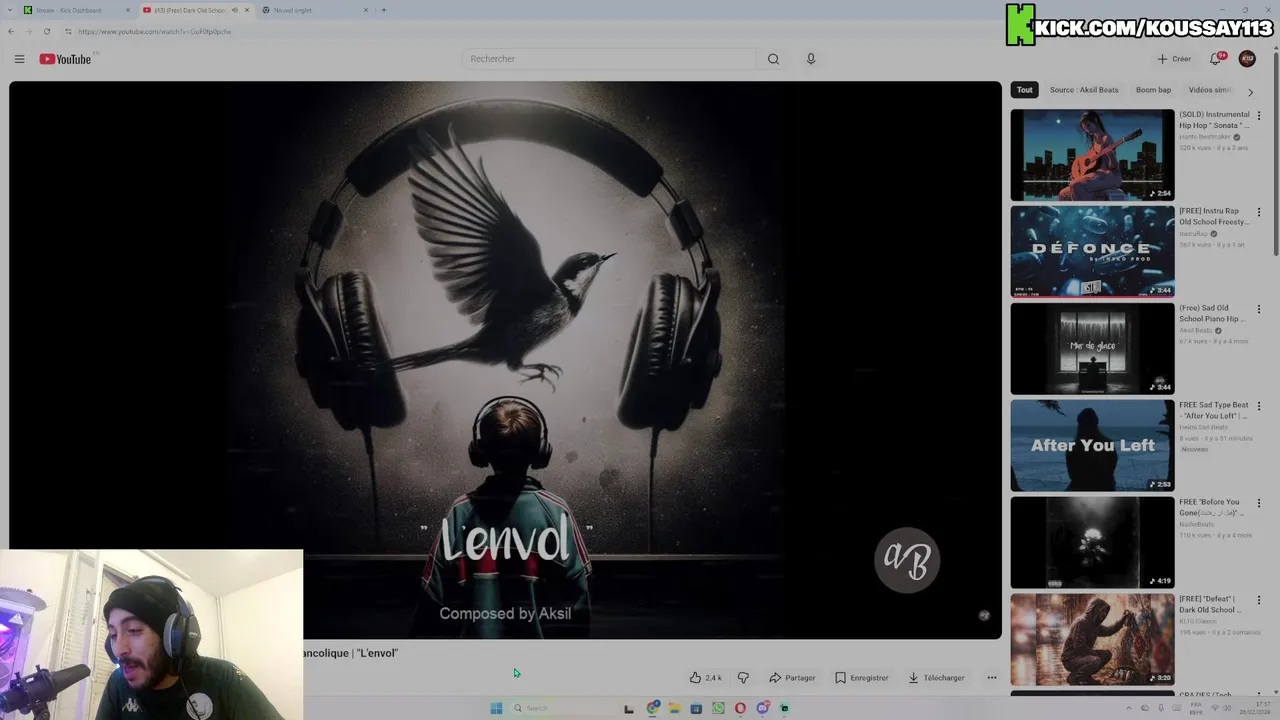
Task: Go forward in browser history
Action: tap(29, 31)
